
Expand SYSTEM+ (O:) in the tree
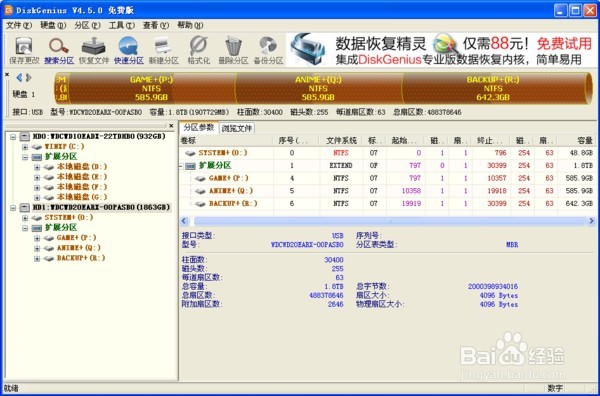[x=25, y=218]
